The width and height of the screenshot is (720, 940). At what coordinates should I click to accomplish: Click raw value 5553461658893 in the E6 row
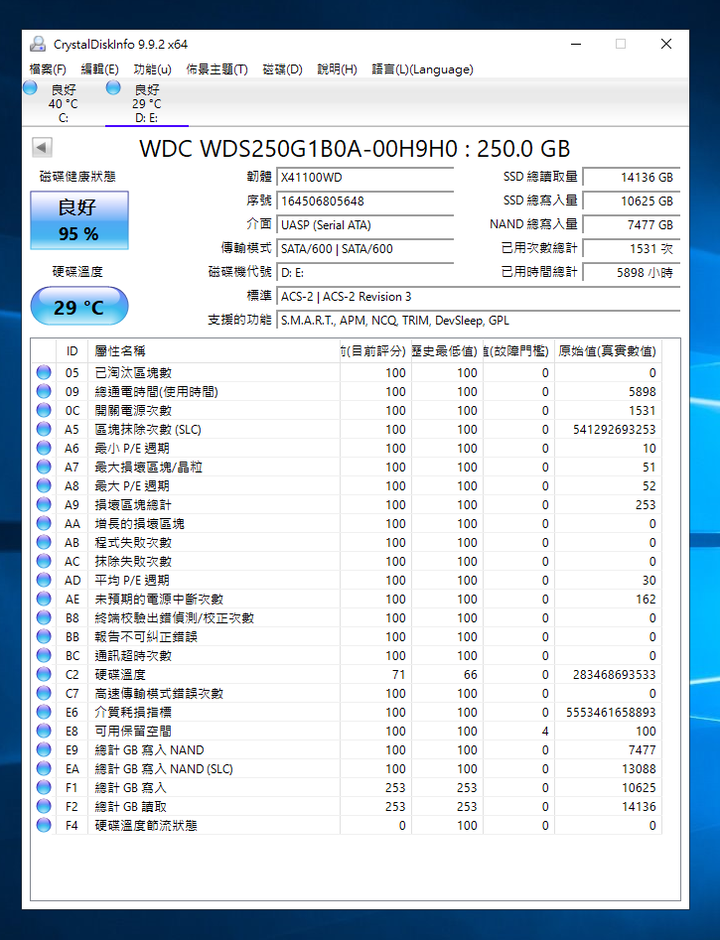tap(611, 712)
